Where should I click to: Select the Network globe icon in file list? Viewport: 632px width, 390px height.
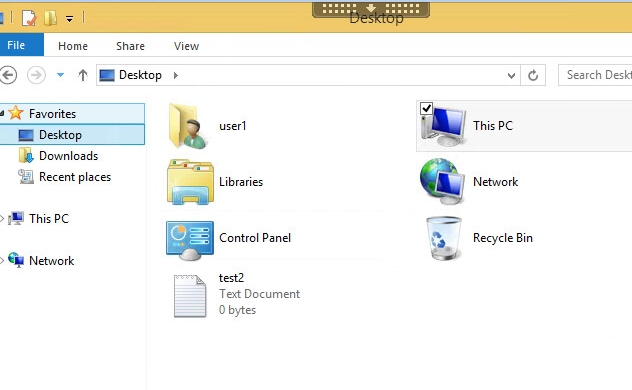(443, 181)
